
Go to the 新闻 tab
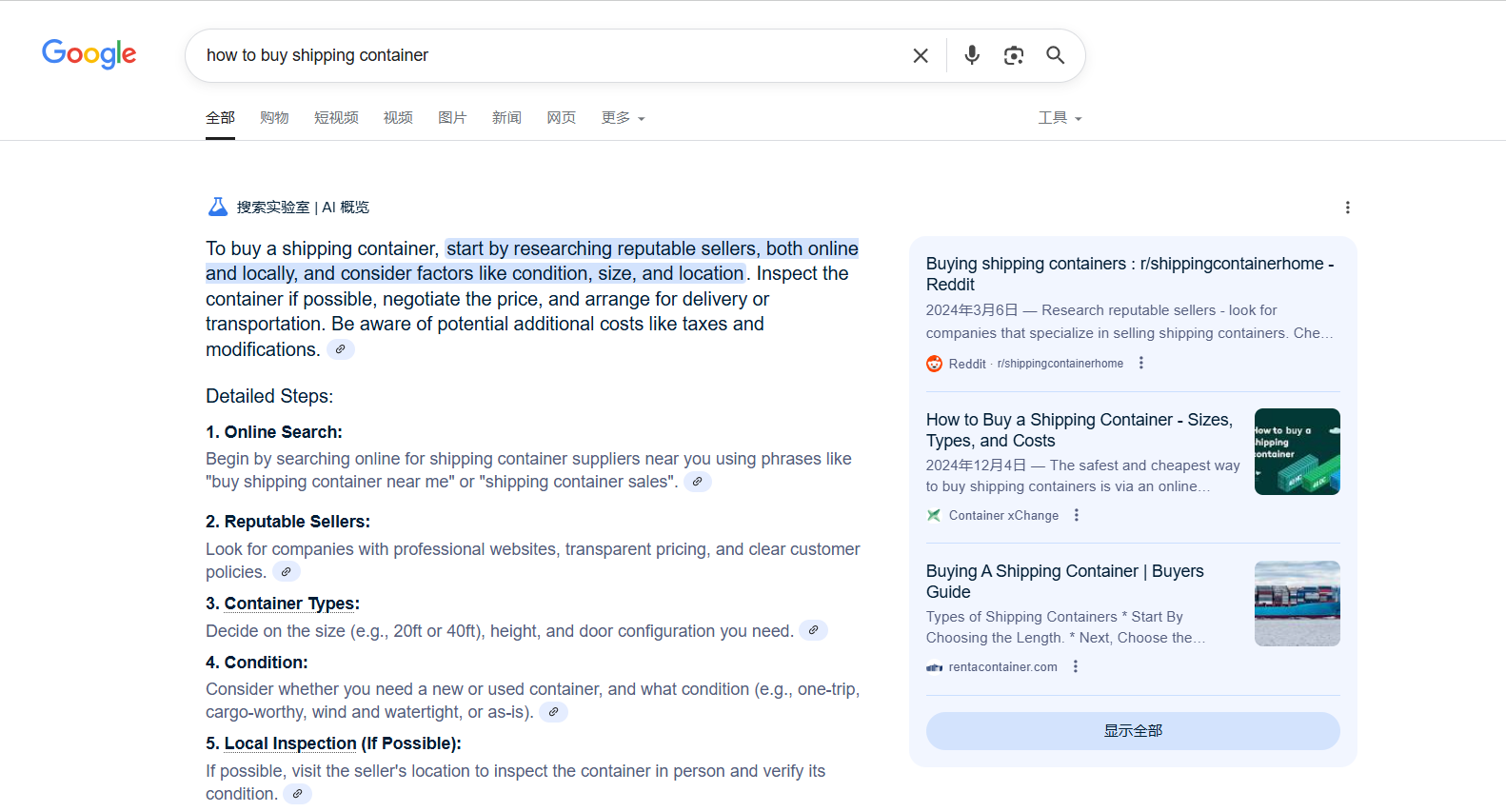[x=506, y=118]
